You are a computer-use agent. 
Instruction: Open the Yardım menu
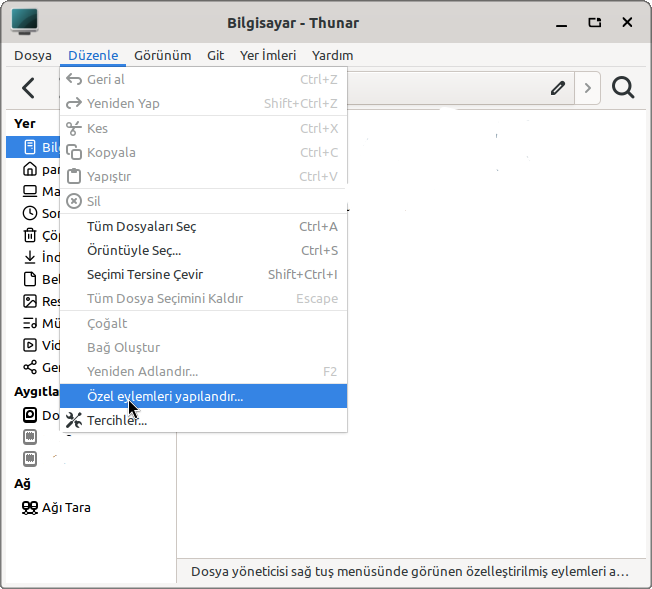(332, 56)
